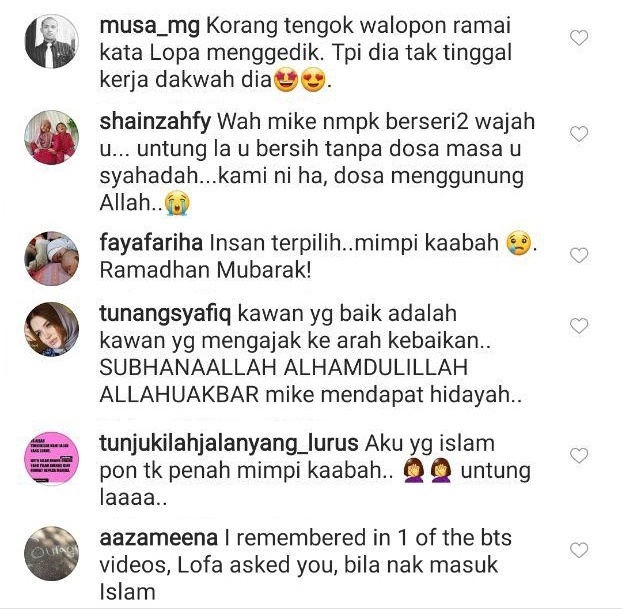Viewport: 622px width, 609px height.
Task: Visit the shainzahfy username link
Action: coord(155,123)
